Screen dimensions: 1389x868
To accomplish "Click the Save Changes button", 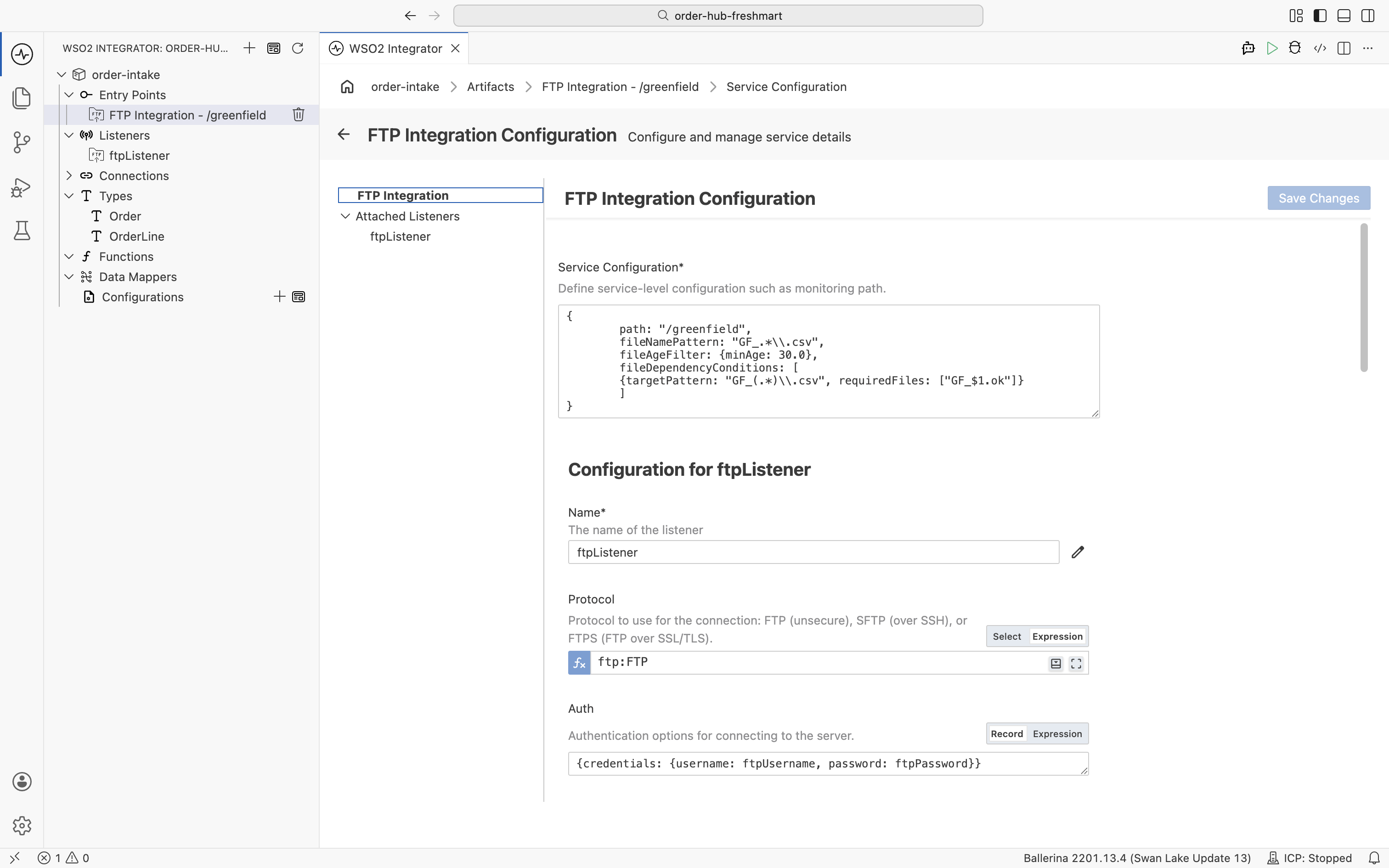I will (x=1318, y=198).
